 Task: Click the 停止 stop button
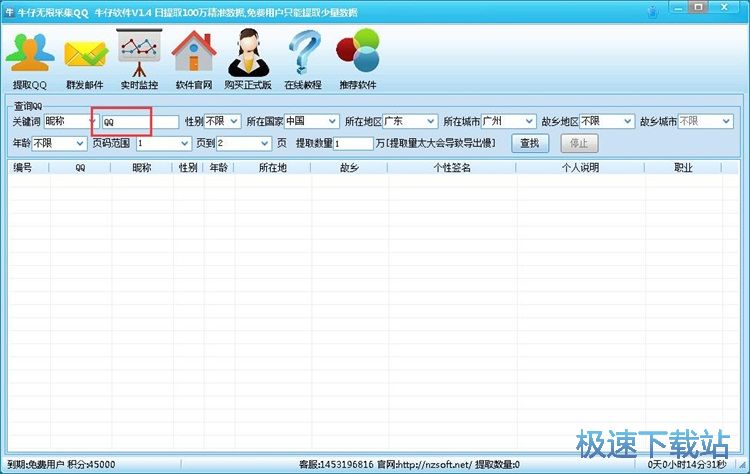pyautogui.click(x=579, y=143)
